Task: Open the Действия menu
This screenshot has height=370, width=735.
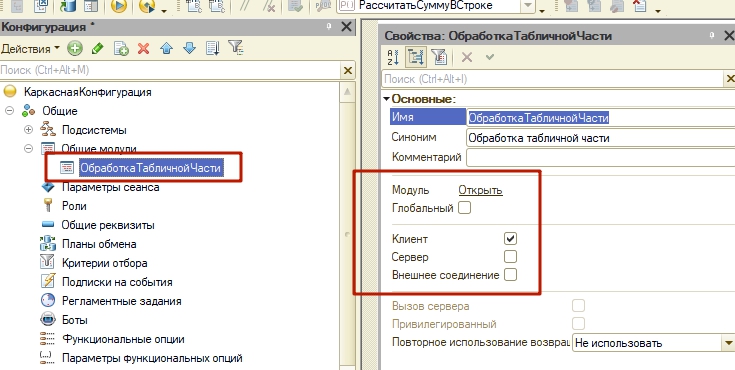Action: coord(30,49)
